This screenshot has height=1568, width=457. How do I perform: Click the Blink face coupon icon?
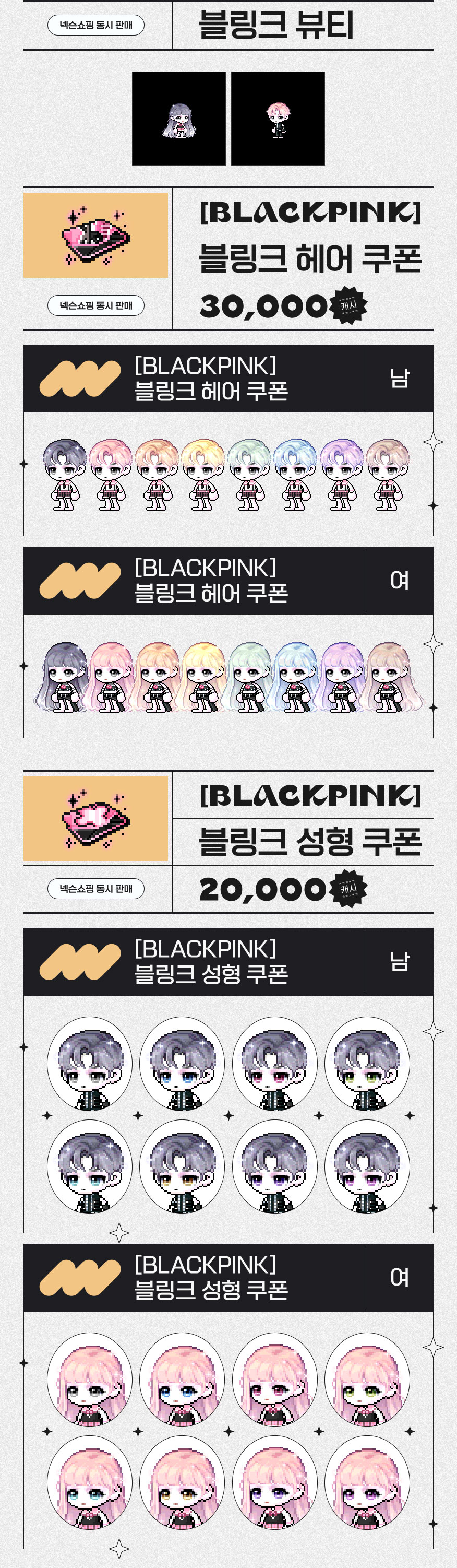click(95, 818)
